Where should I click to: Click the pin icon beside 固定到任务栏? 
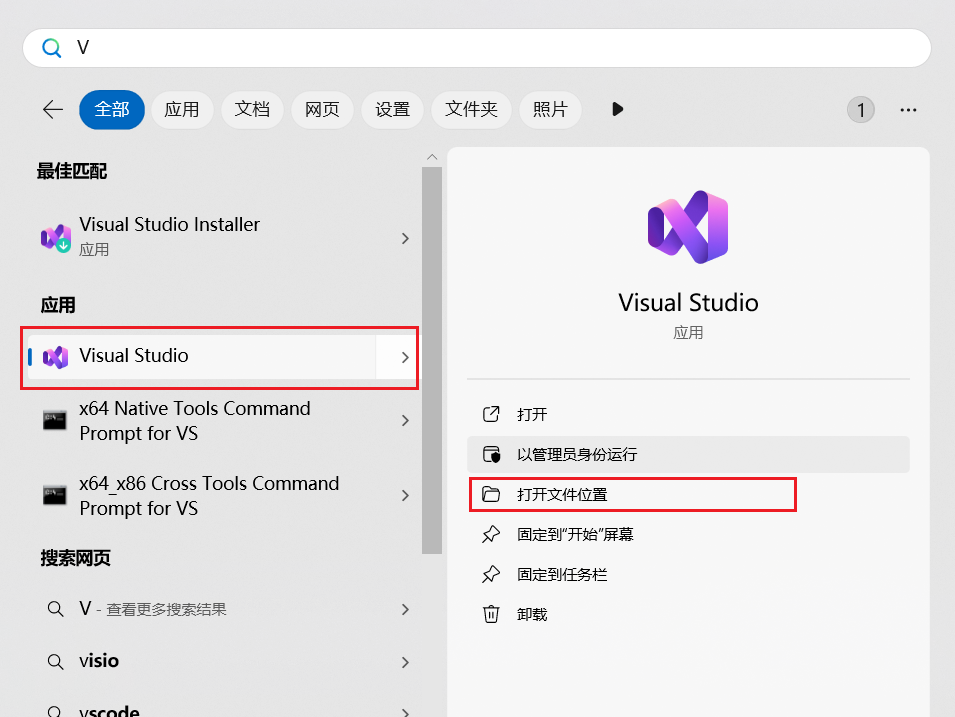491,574
